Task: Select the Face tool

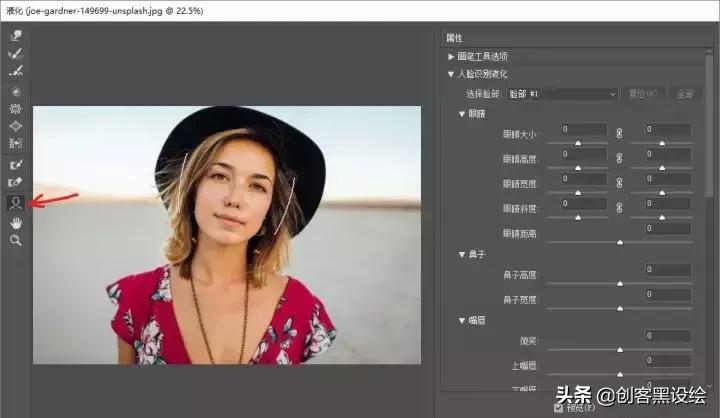Action: tap(16, 203)
